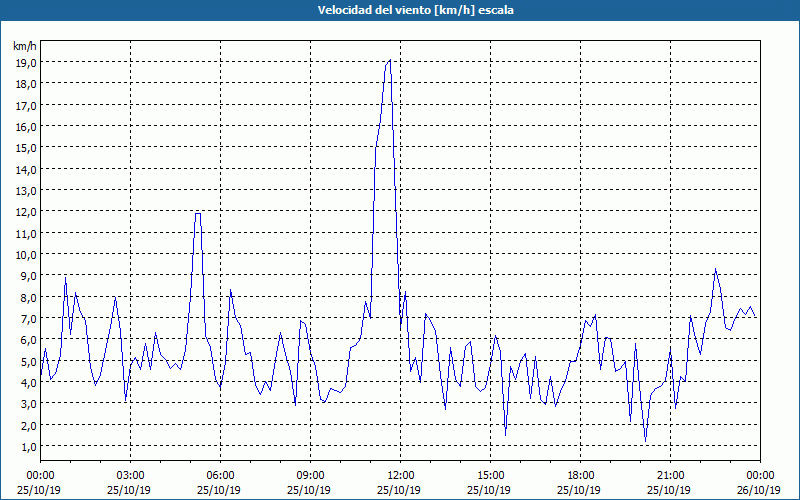Click the 15:00 time axis label
The height and width of the screenshot is (500, 800).
pyautogui.click(x=490, y=476)
